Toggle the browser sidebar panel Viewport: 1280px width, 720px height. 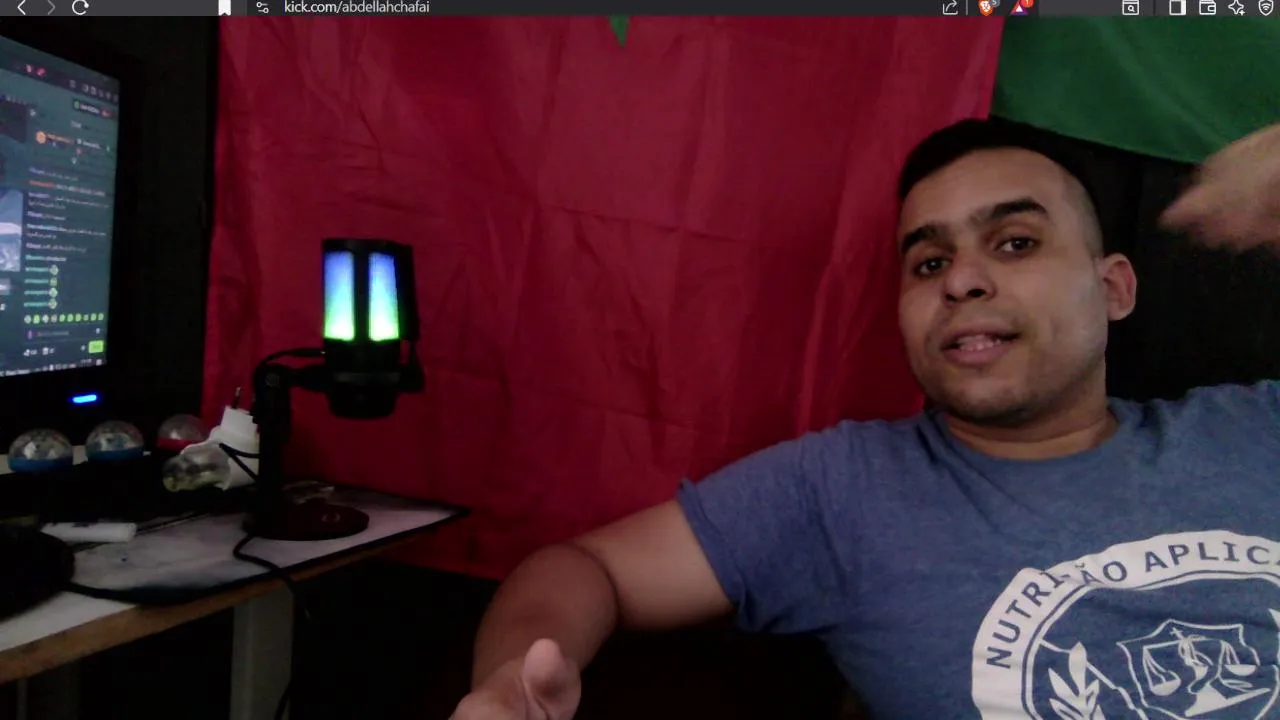(x=1177, y=7)
